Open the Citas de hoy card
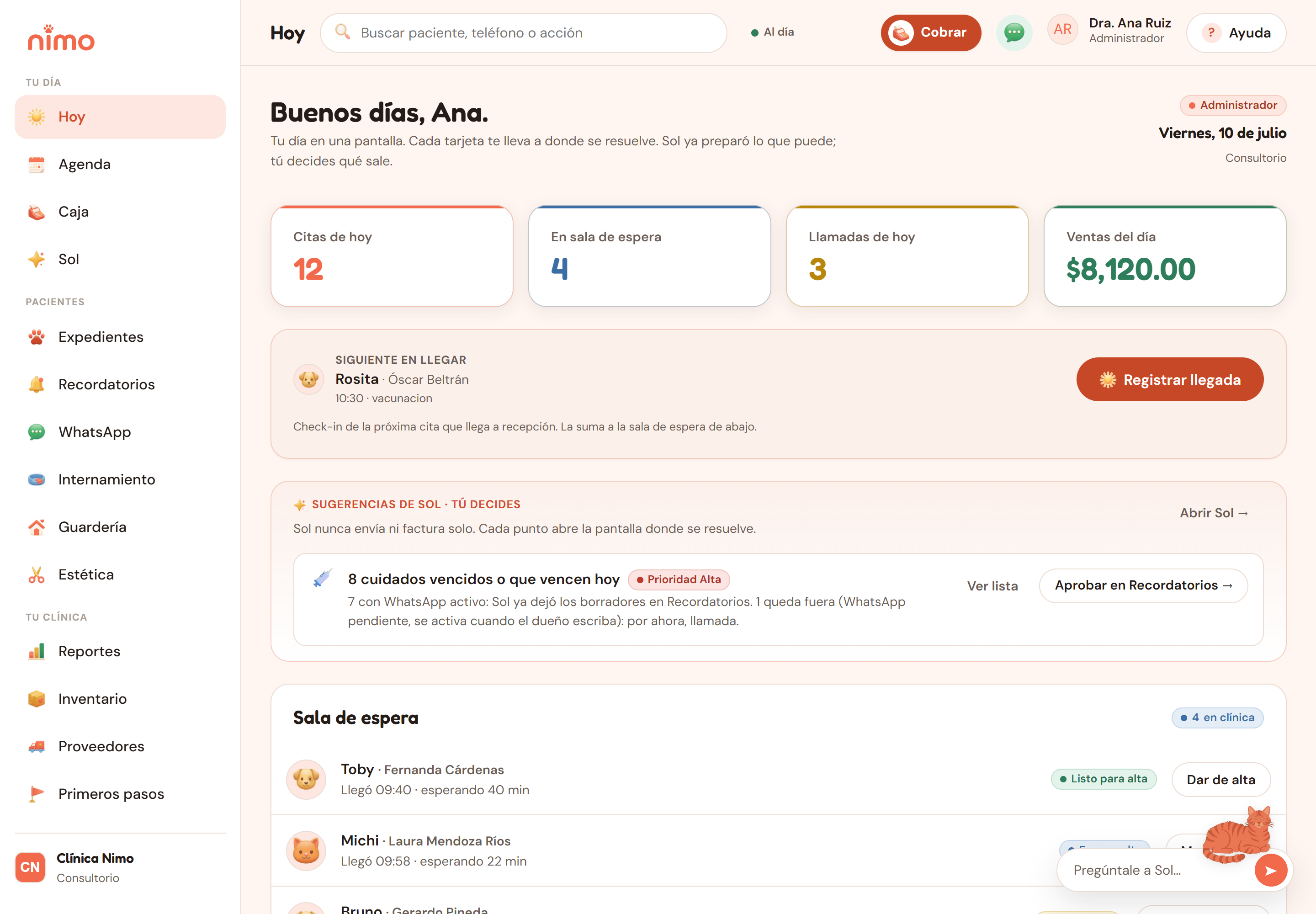Image resolution: width=1316 pixels, height=914 pixels. click(x=392, y=256)
